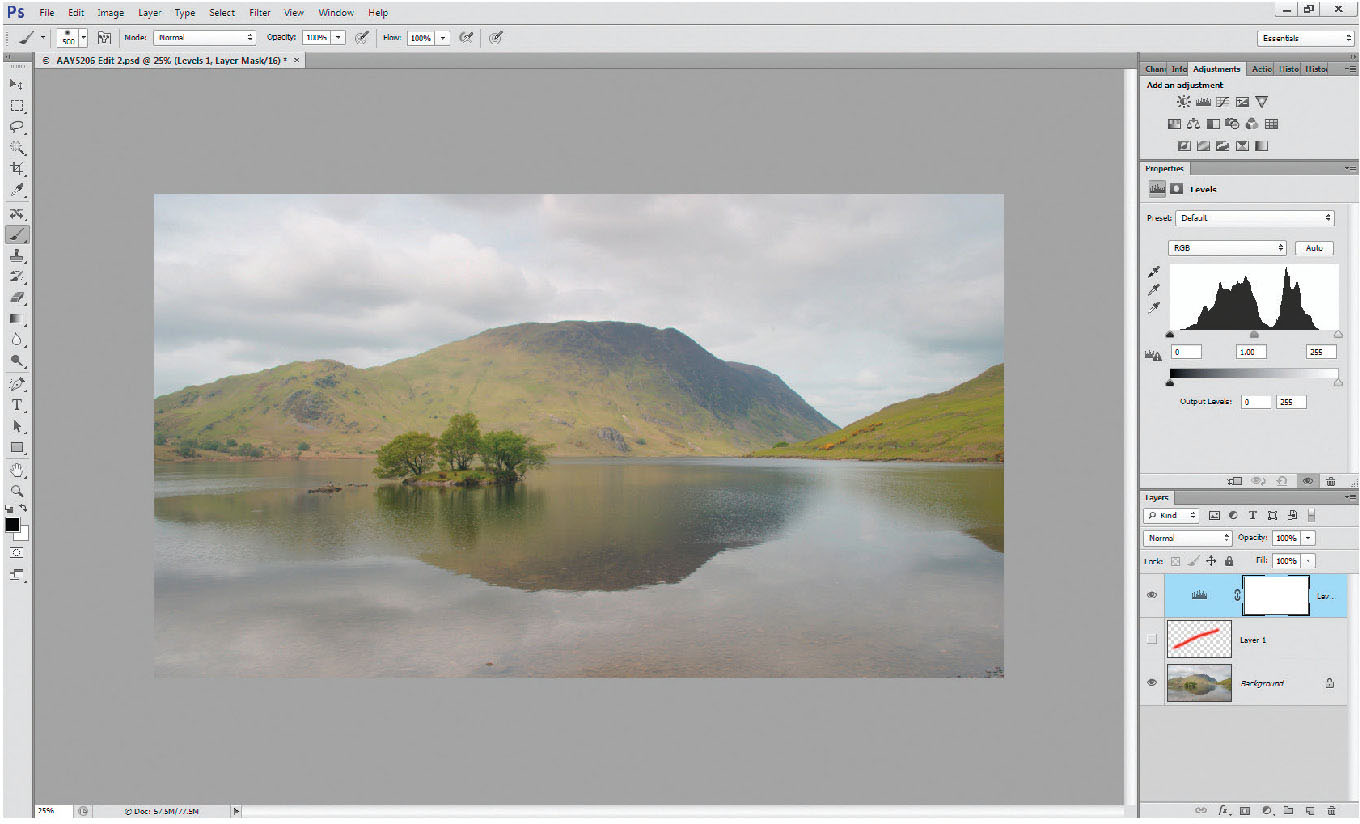This screenshot has width=1360, height=824.
Task: Open the Filter menu
Action: pos(260,13)
